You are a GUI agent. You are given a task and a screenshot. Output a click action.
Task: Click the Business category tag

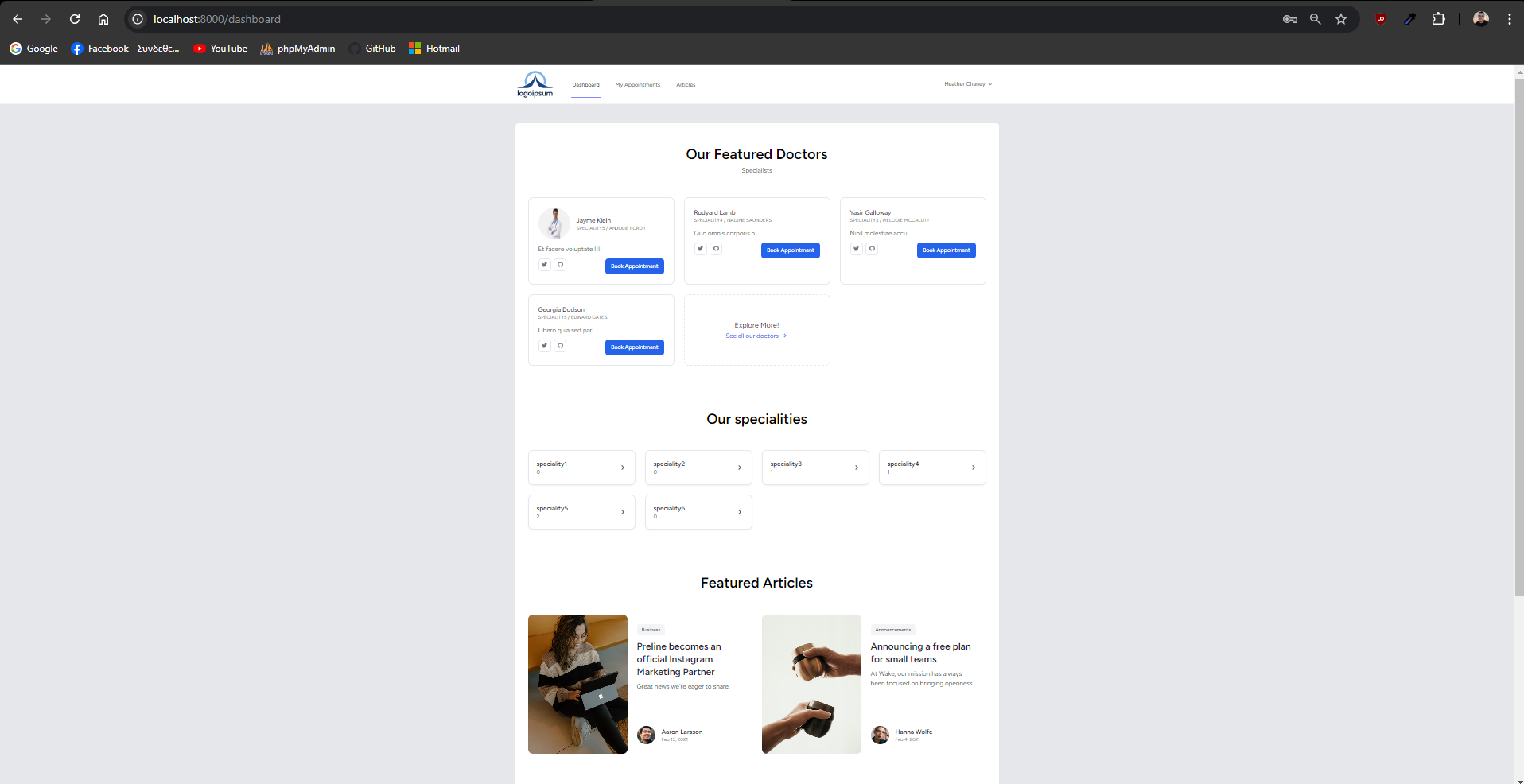[651, 630]
